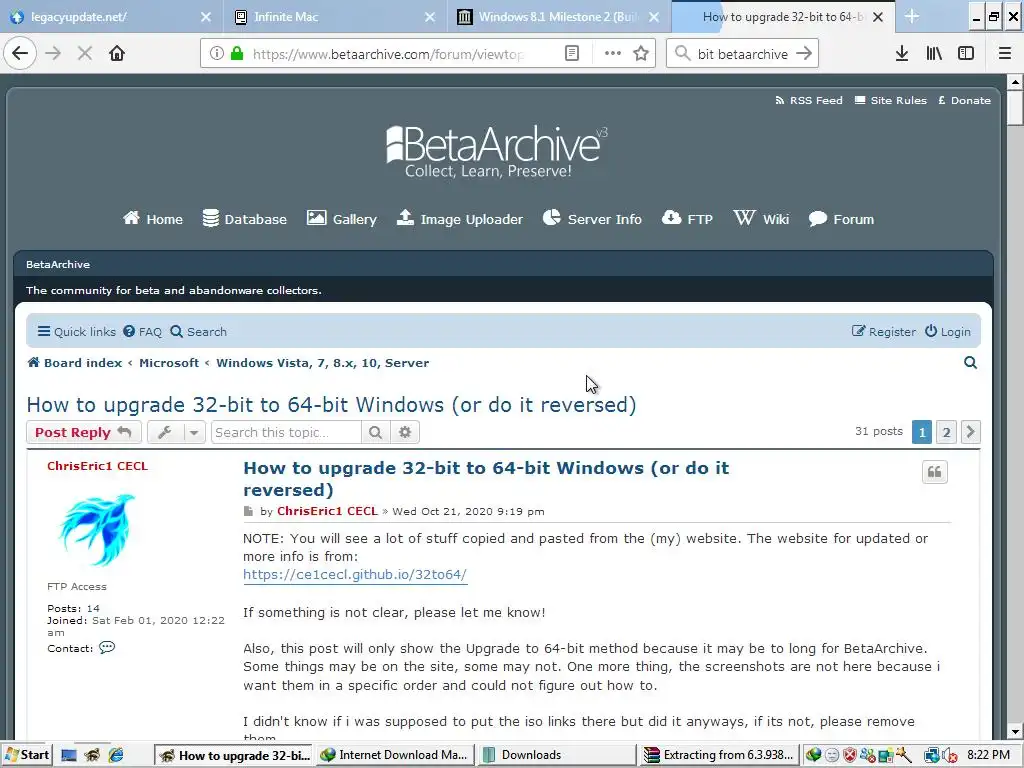
Task: Stop loading the page with X button
Action: [x=85, y=54]
